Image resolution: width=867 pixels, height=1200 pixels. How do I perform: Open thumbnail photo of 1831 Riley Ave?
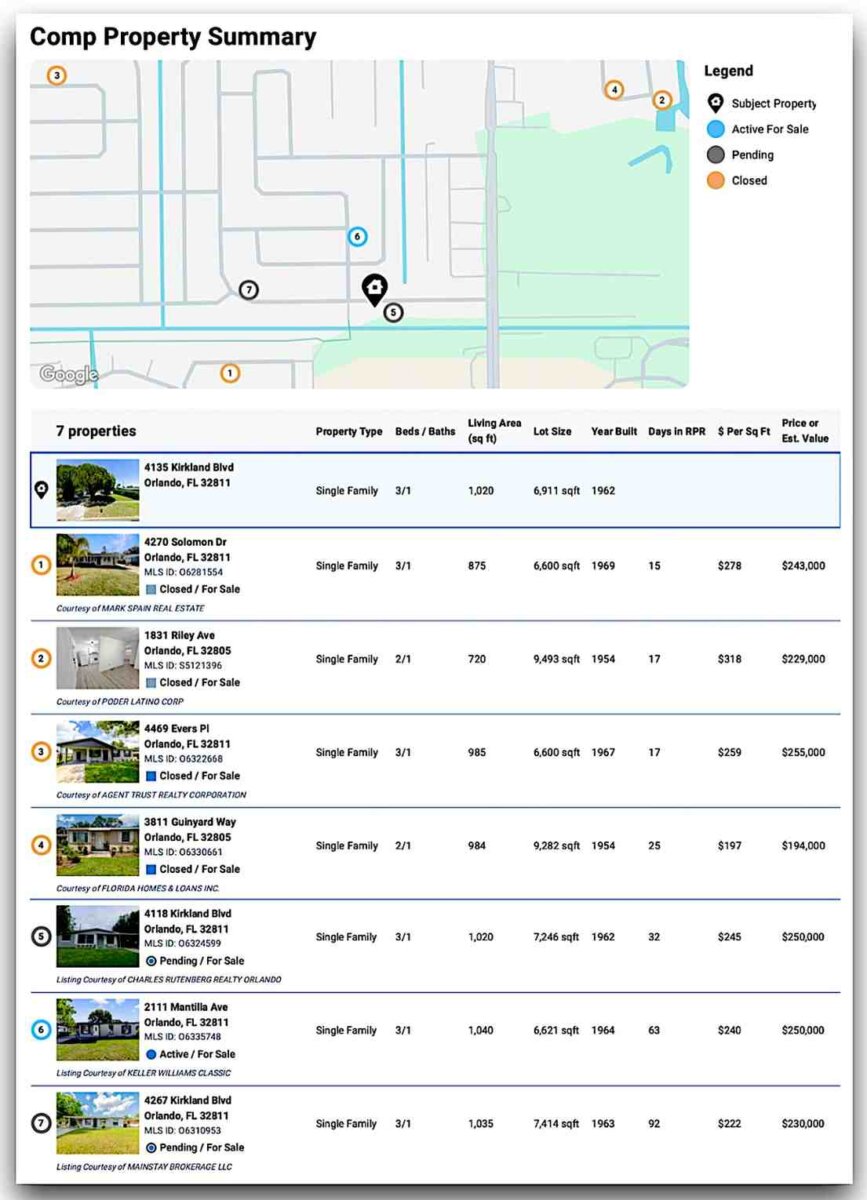[x=97, y=659]
